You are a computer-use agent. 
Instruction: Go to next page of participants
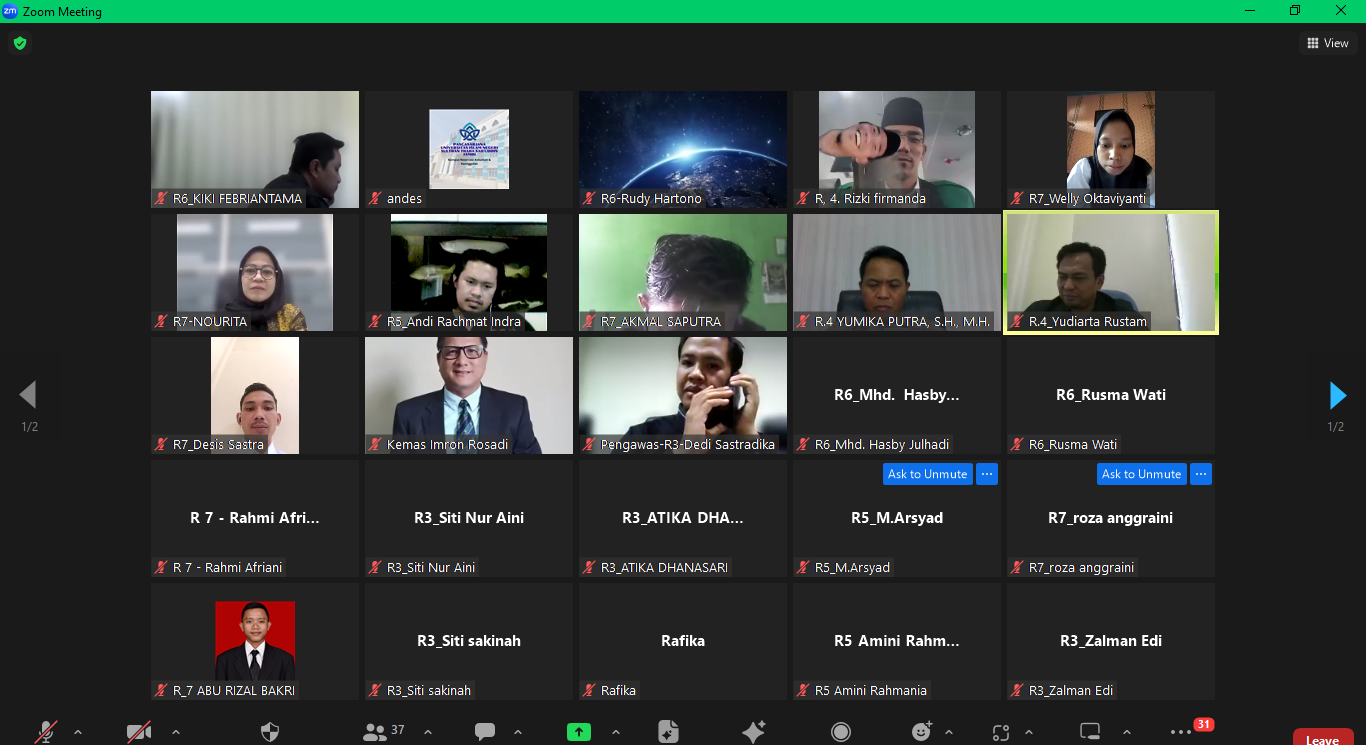(1337, 396)
